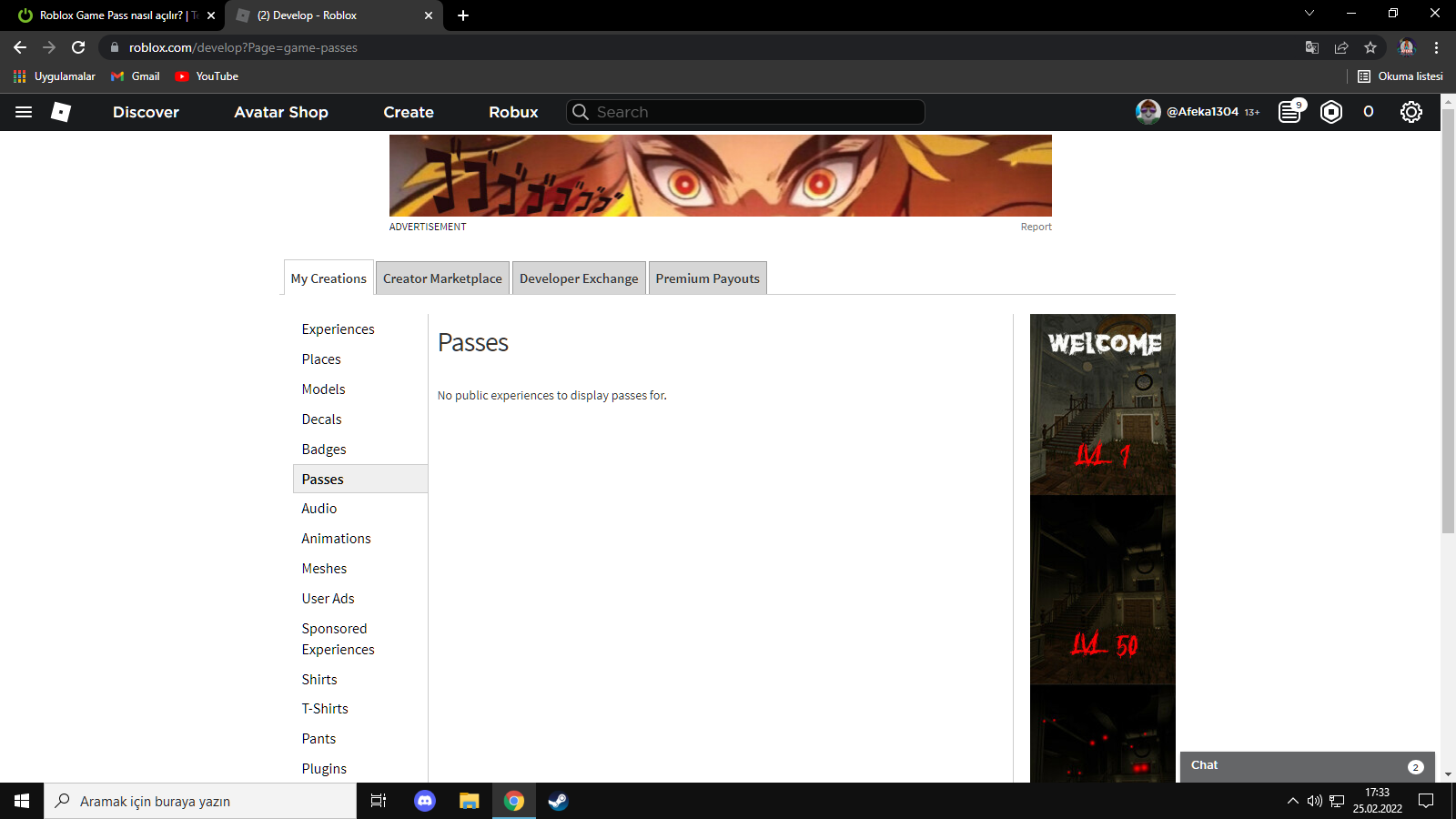1456x819 pixels.
Task: Share this page via address bar icon
Action: coord(1341,47)
